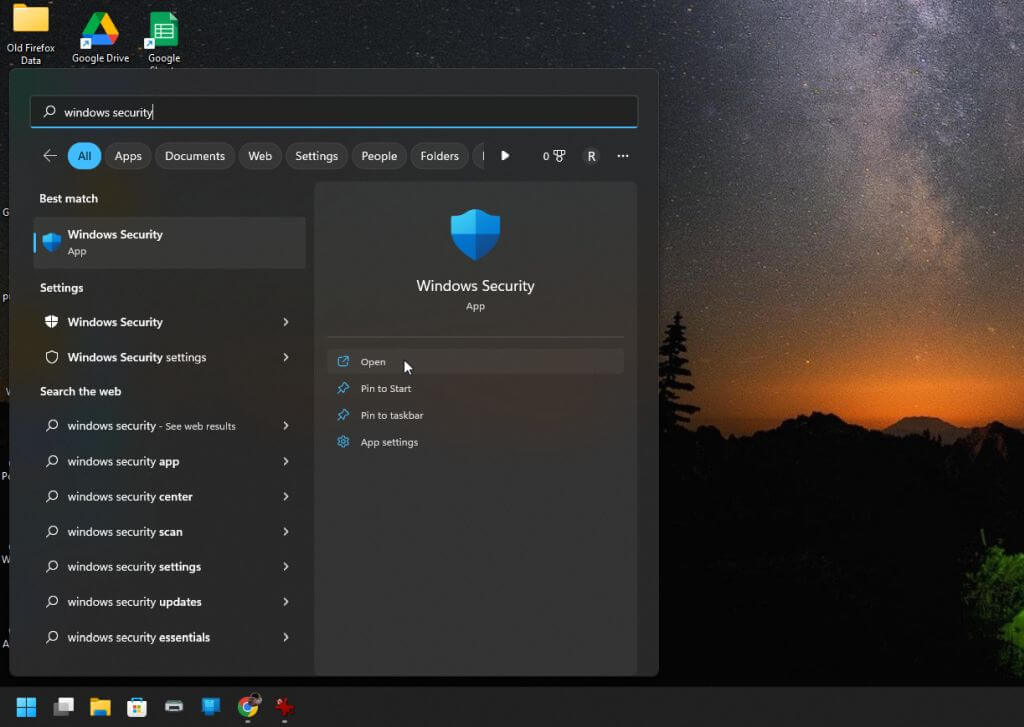
Task: Choose Pin to taskbar option
Action: pos(392,415)
